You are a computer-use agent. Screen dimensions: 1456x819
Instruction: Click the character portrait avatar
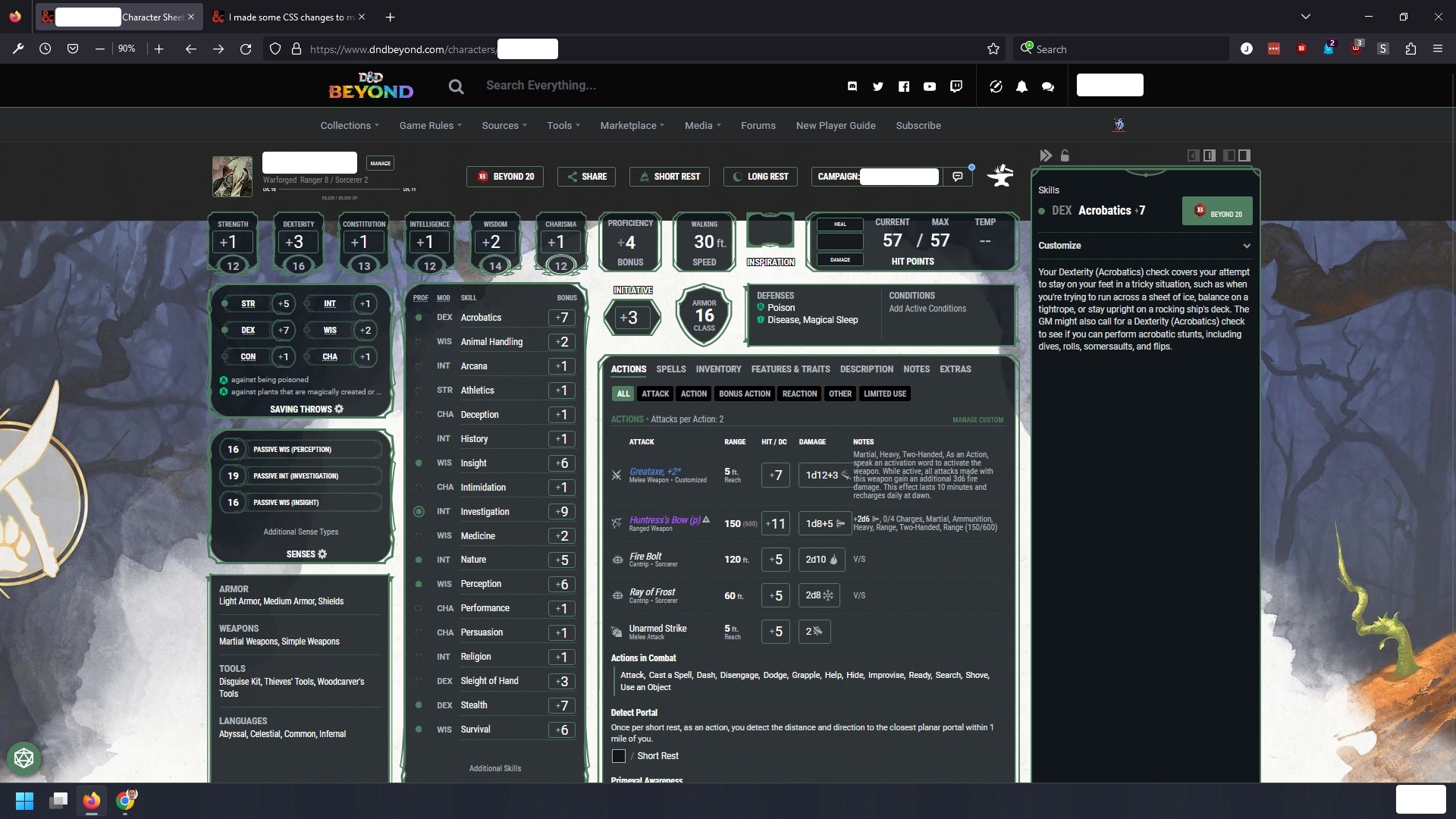click(232, 177)
